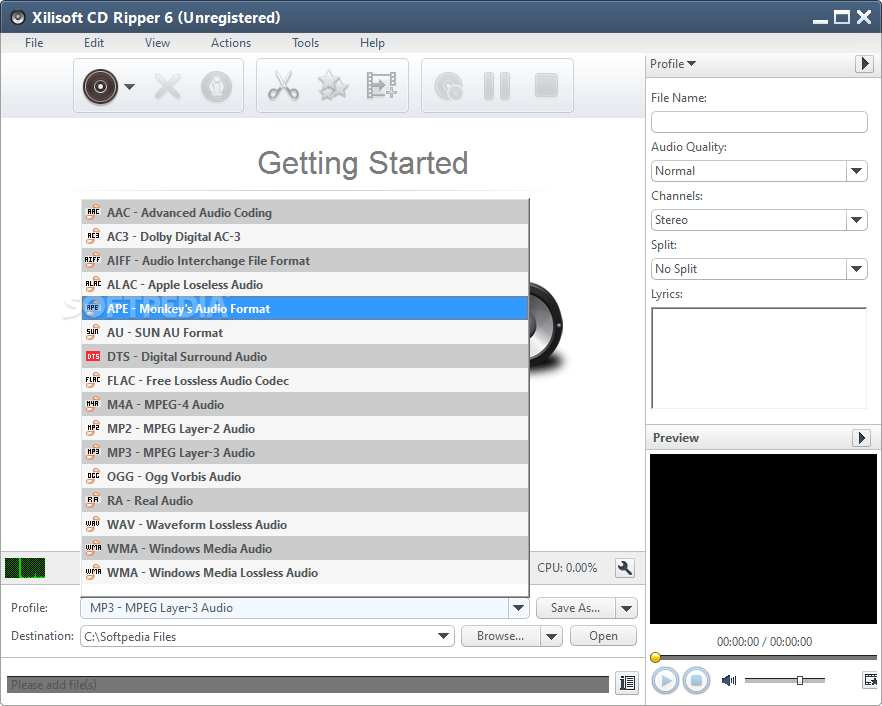This screenshot has height=706, width=882.
Task: Open the Save As dropdown arrow
Action: point(626,608)
